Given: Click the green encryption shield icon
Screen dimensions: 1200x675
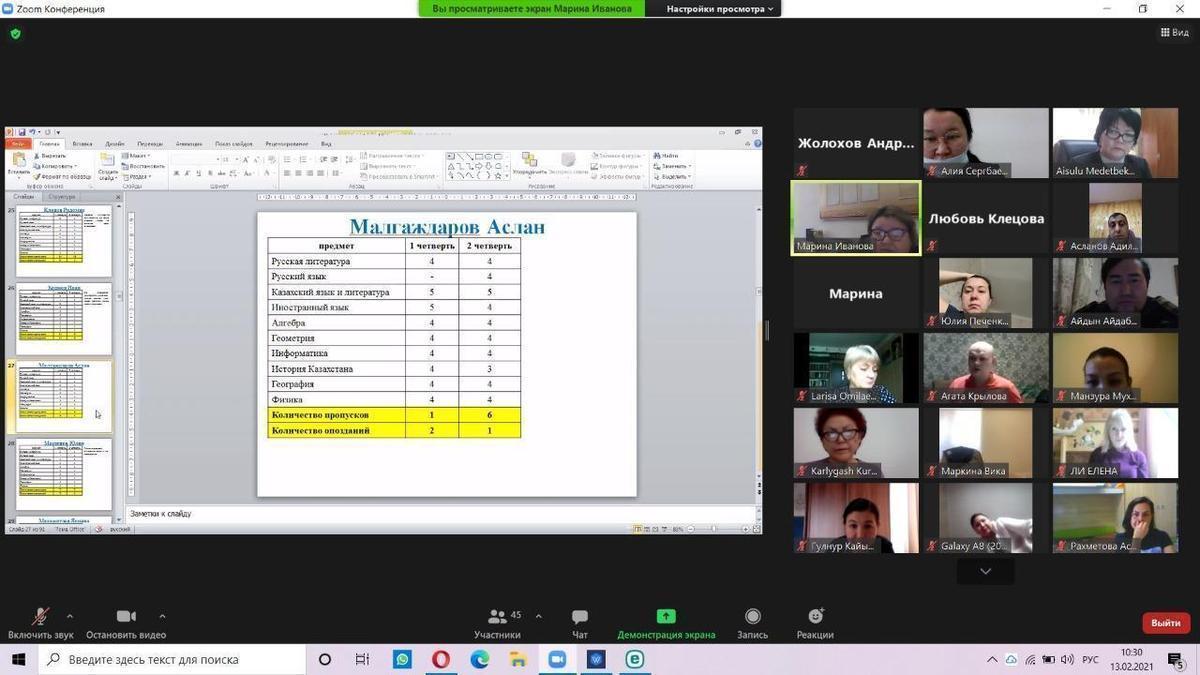Looking at the screenshot, I should tap(15, 33).
